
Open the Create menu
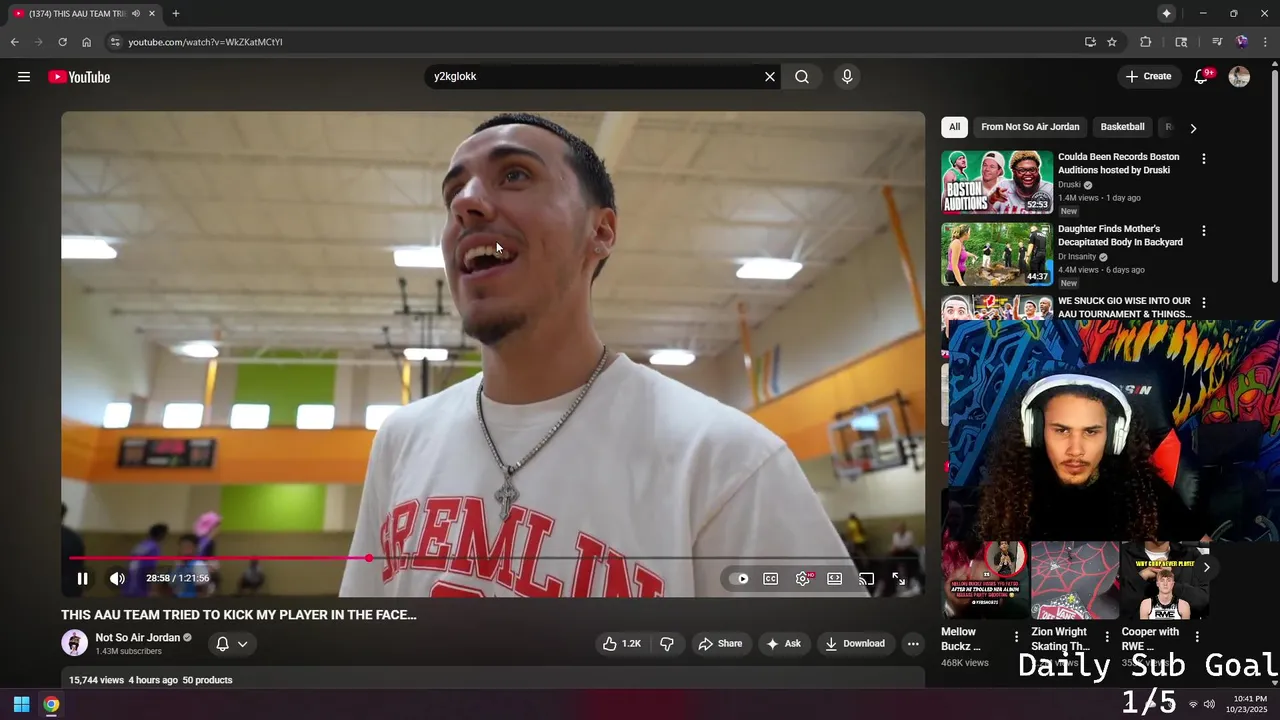coord(1148,77)
